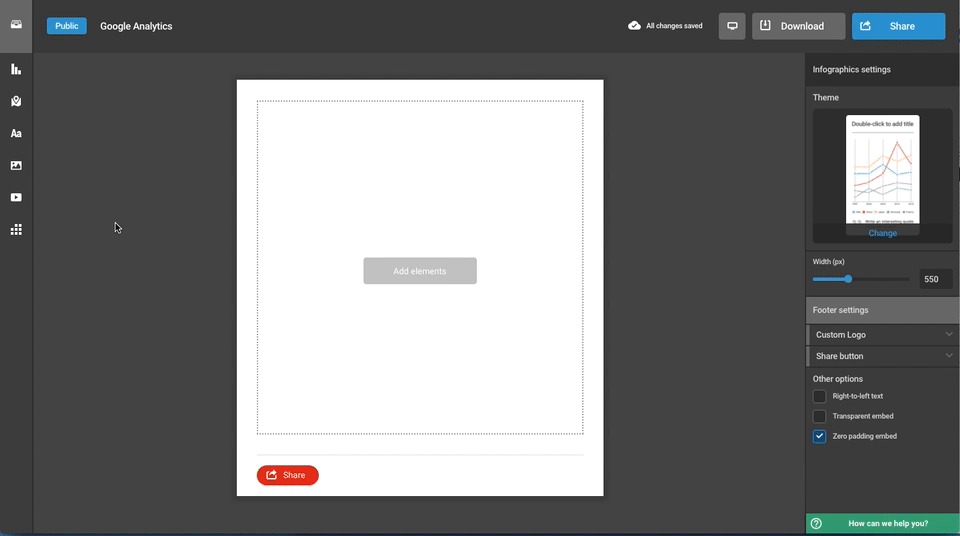
Task: Open the image library sidebar icon
Action: click(x=16, y=165)
